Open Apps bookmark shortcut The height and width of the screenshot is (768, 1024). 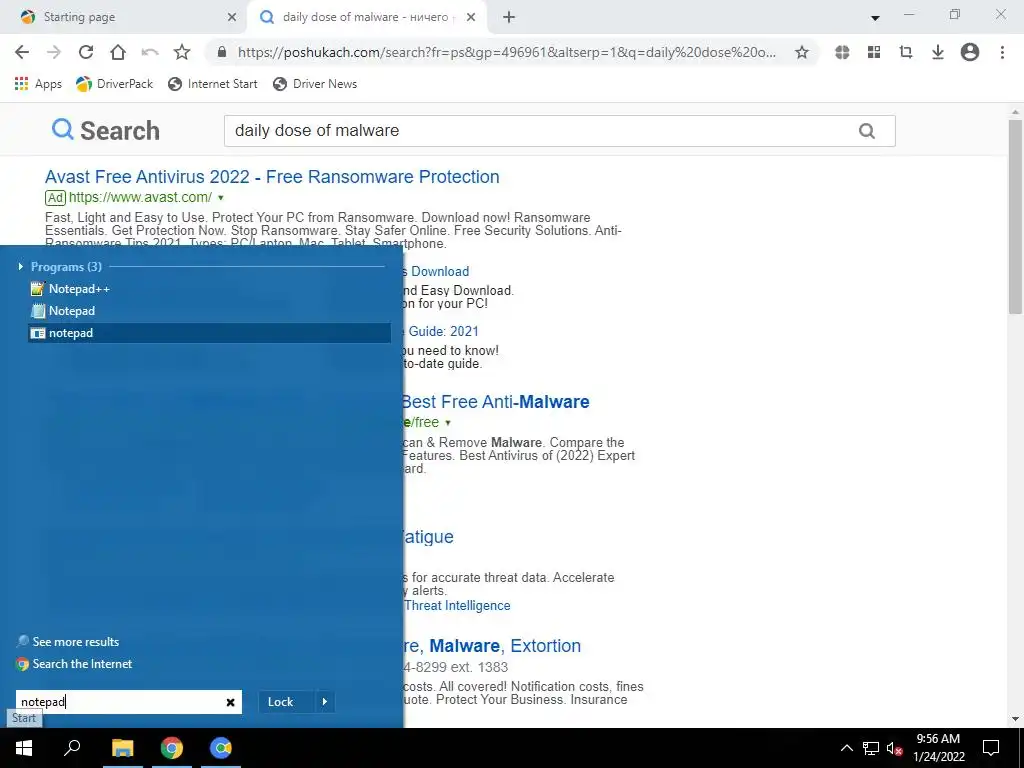click(38, 84)
